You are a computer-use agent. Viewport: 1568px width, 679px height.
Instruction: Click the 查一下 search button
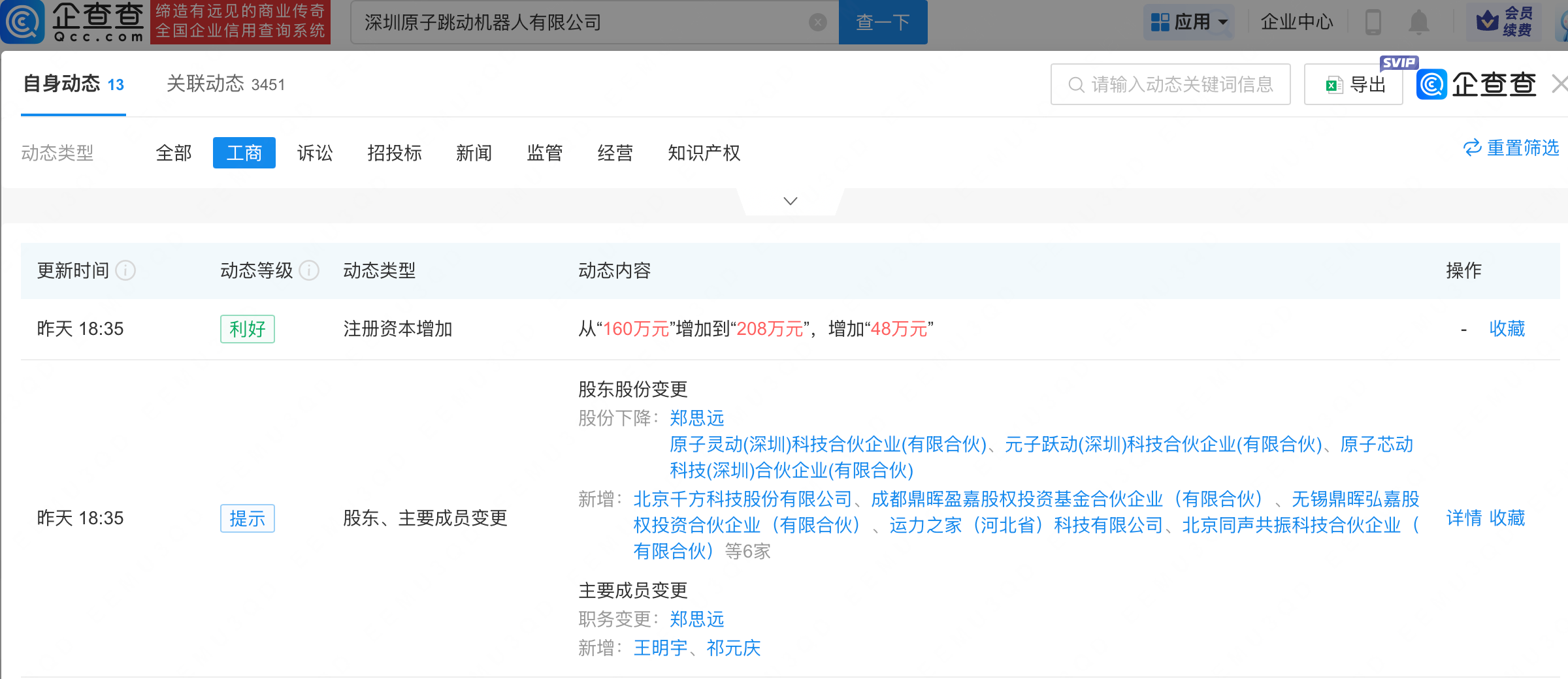(882, 23)
